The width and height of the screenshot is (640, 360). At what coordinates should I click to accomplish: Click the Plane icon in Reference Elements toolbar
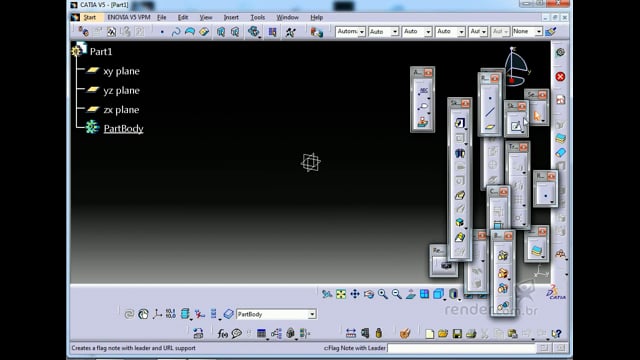click(490, 127)
